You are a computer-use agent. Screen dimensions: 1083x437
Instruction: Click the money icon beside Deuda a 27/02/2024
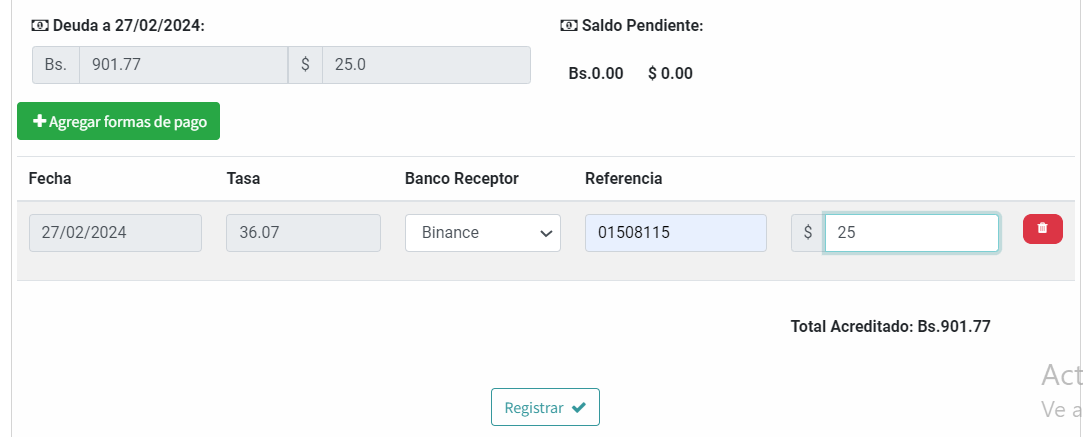click(x=40, y=26)
